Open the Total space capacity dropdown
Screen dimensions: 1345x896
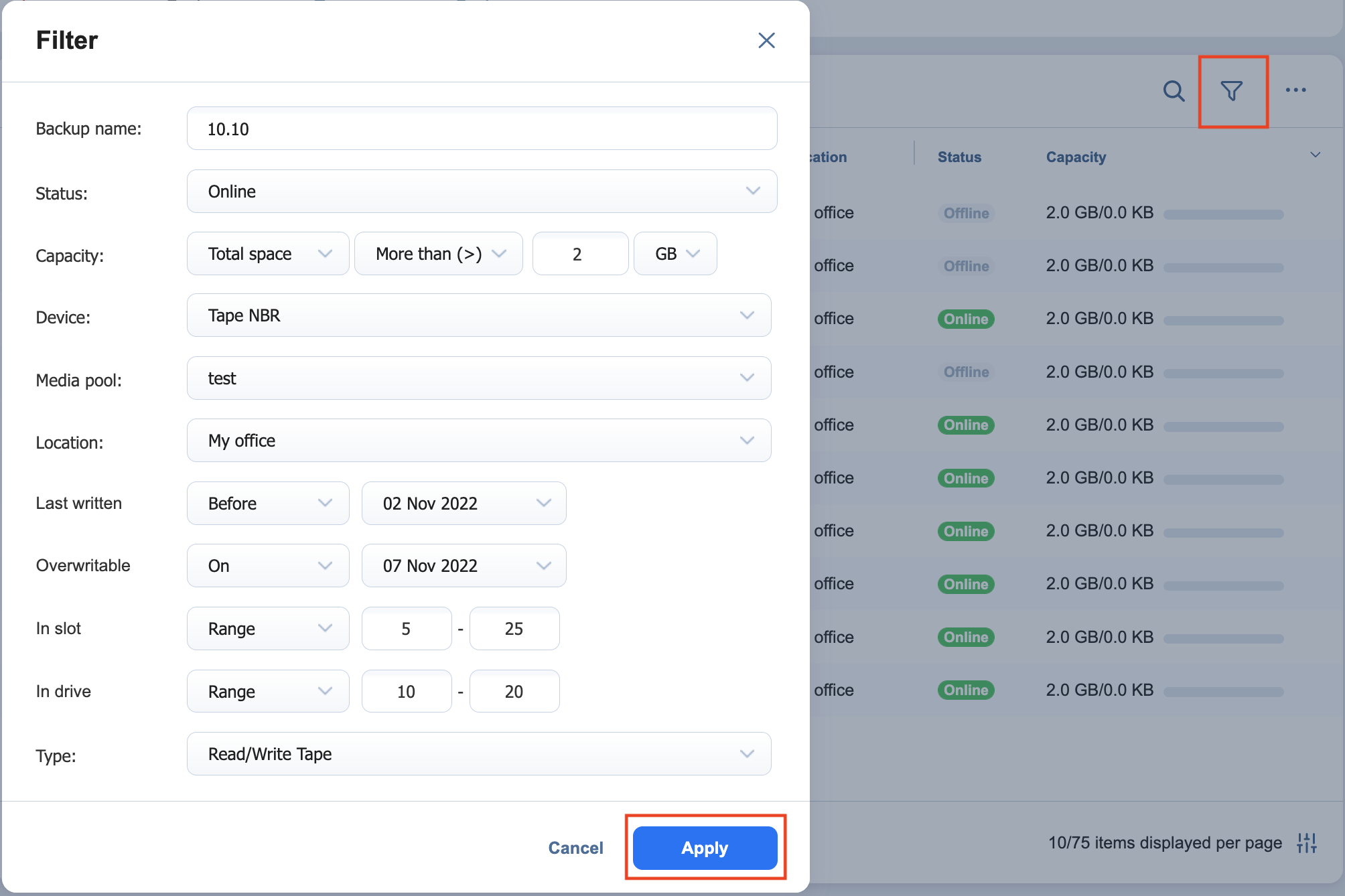point(268,254)
